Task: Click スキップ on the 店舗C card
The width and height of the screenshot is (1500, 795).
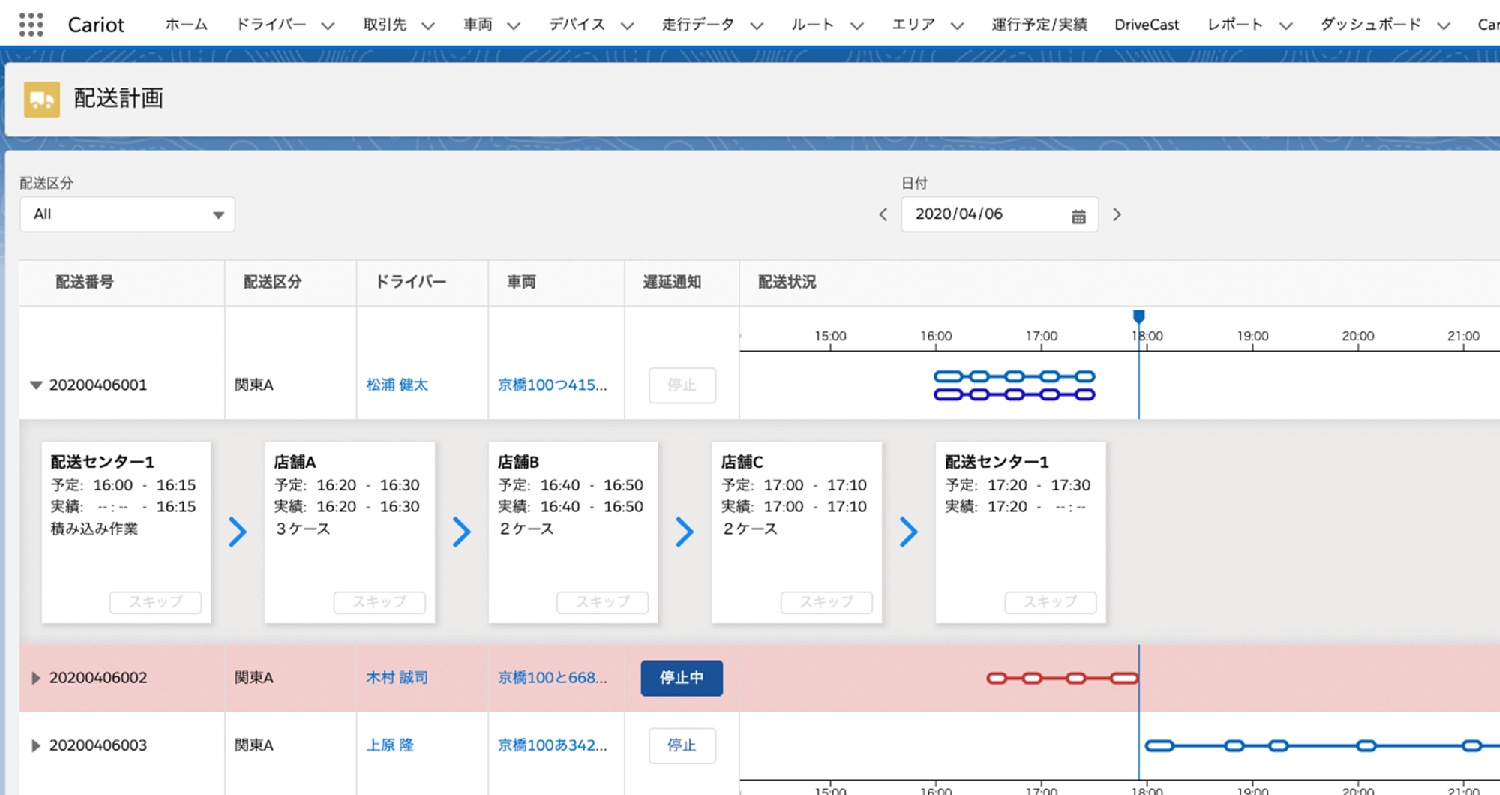Action: point(827,602)
